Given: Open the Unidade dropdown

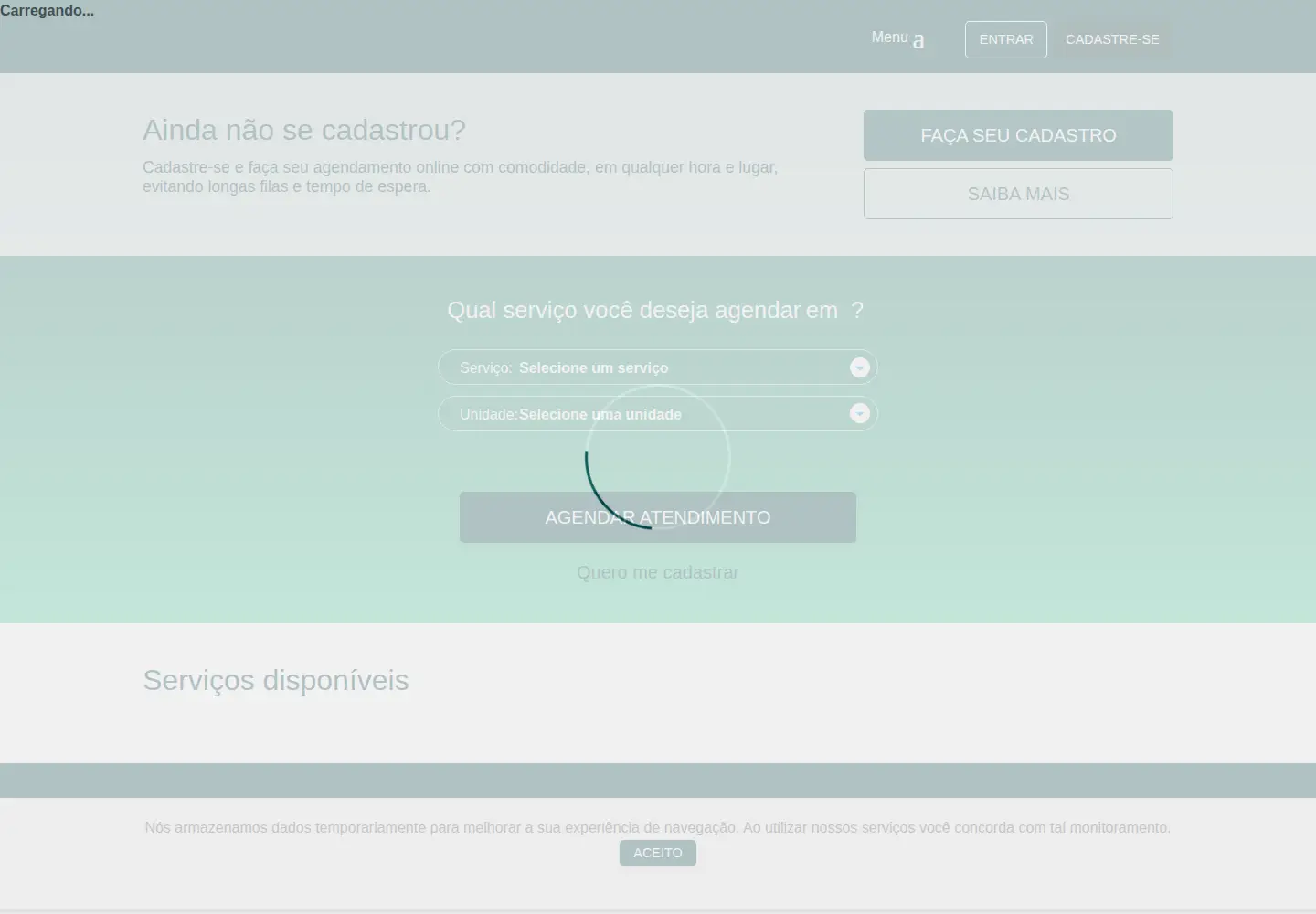Looking at the screenshot, I should (x=658, y=414).
